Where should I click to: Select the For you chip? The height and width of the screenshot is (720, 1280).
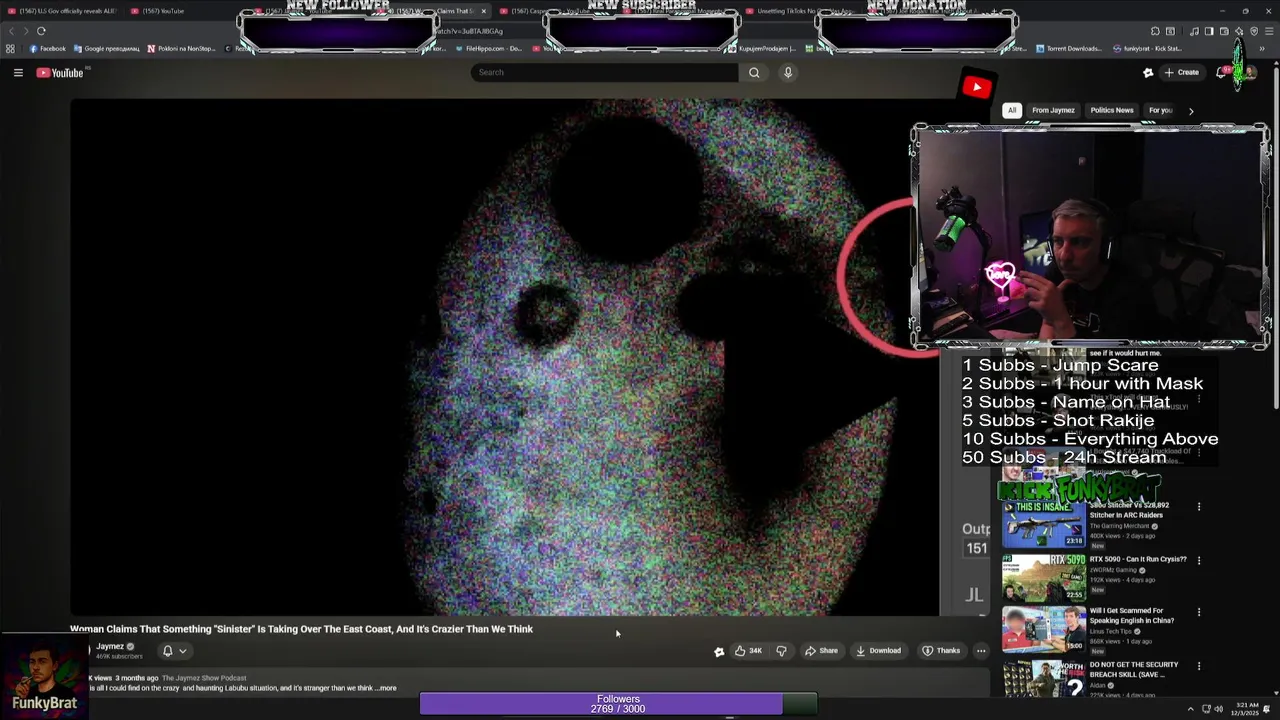click(x=1160, y=110)
